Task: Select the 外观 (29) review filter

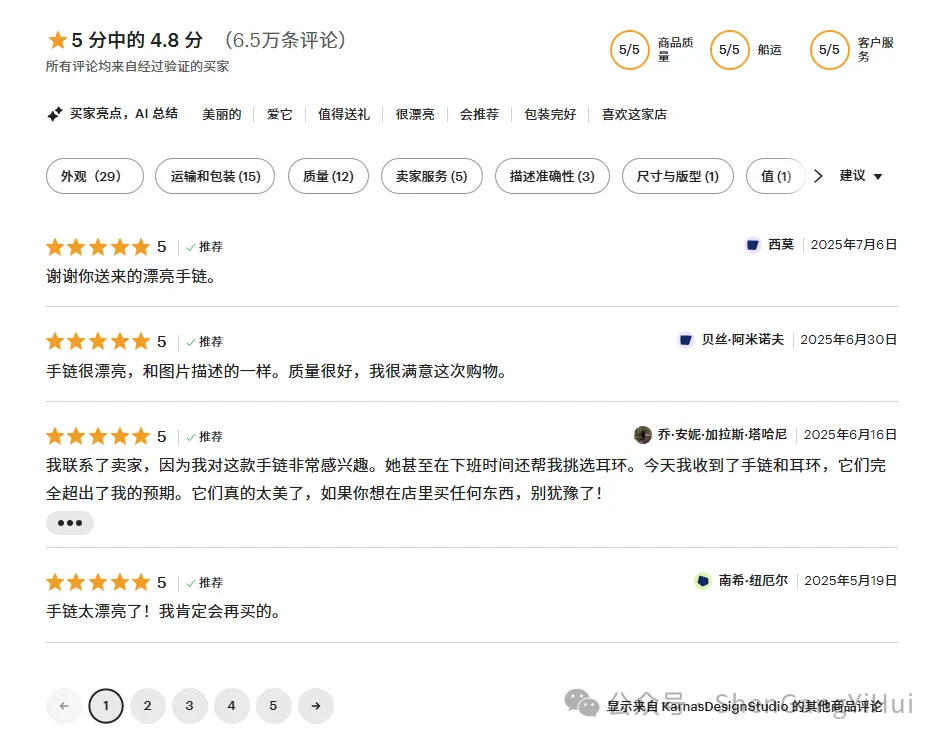Action: [94, 175]
